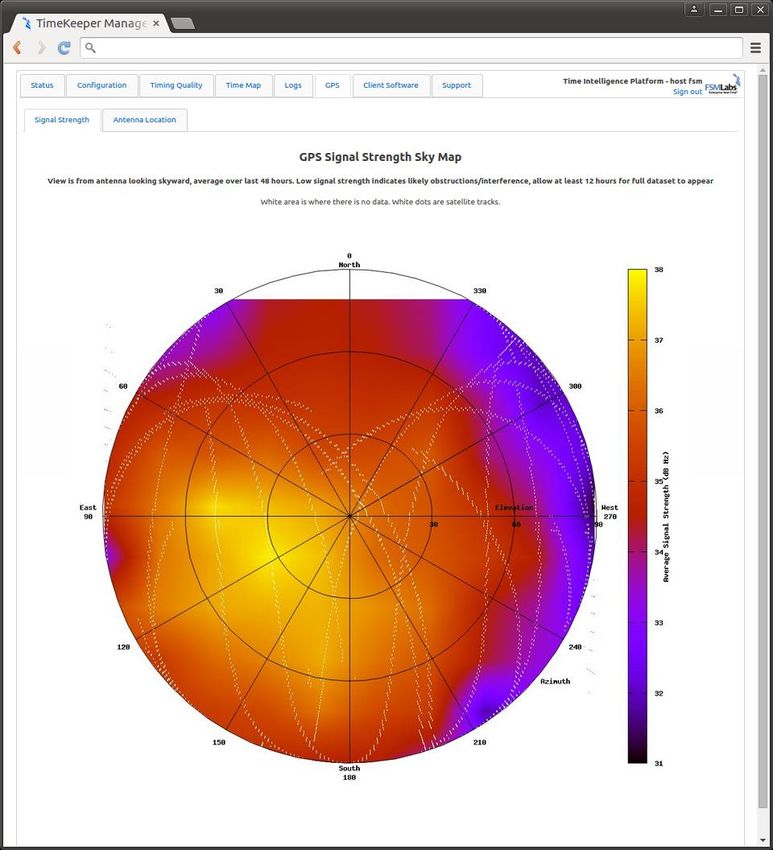The height and width of the screenshot is (850, 773).
Task: Click the '150' azimuth label
Action: pos(218,742)
